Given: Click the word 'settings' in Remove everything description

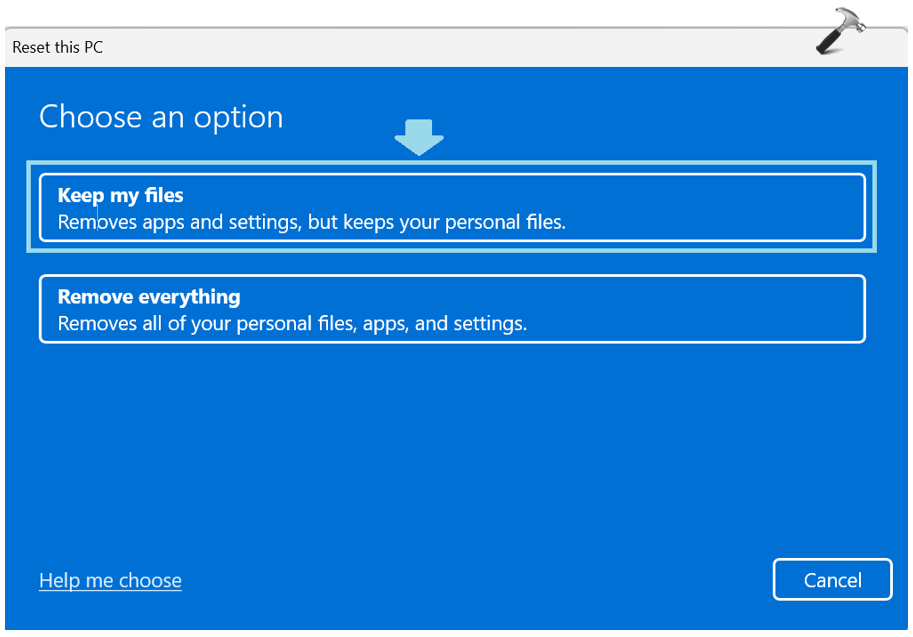Looking at the screenshot, I should pyautogui.click(x=493, y=324).
